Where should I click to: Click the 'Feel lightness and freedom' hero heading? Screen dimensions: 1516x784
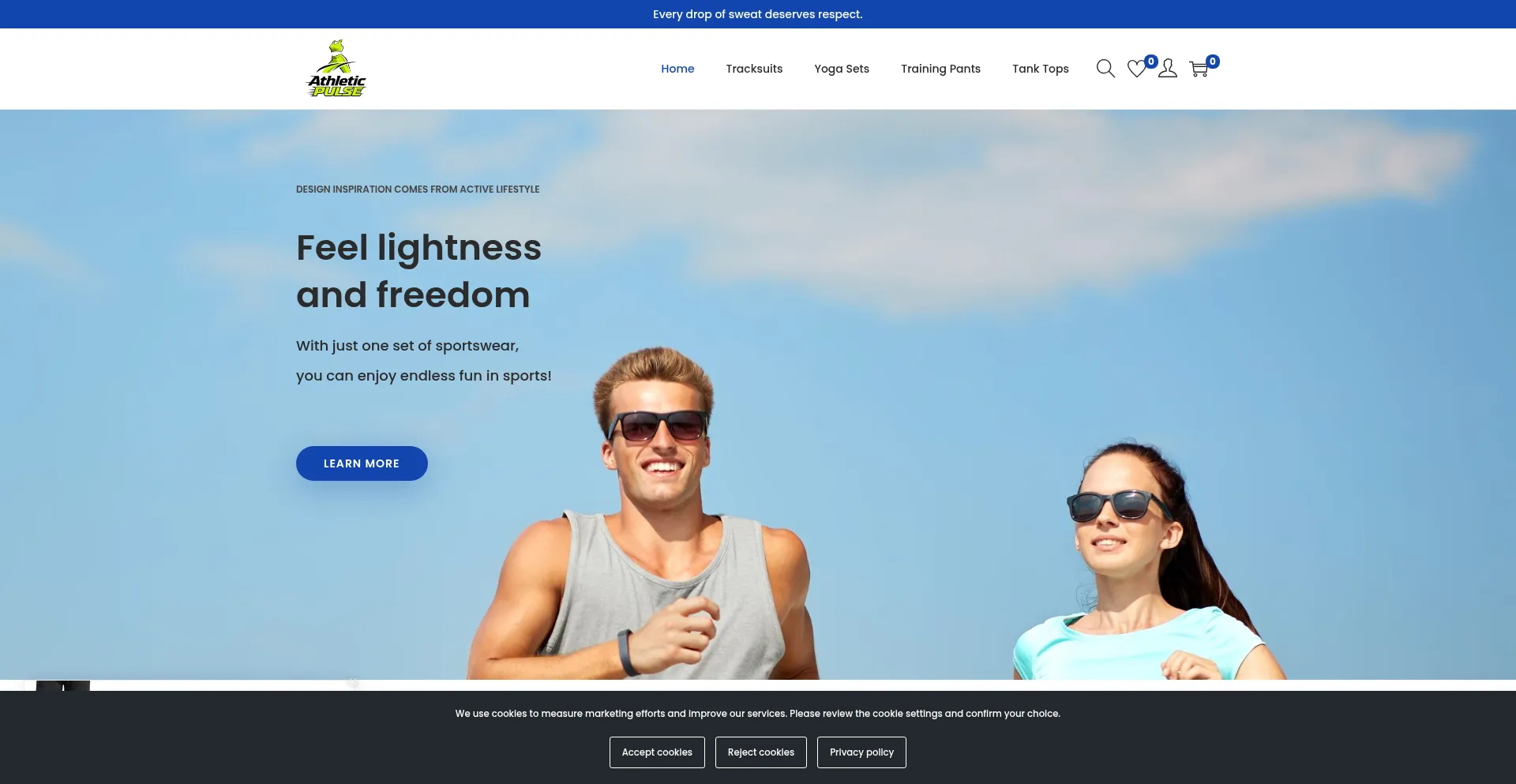pos(418,272)
